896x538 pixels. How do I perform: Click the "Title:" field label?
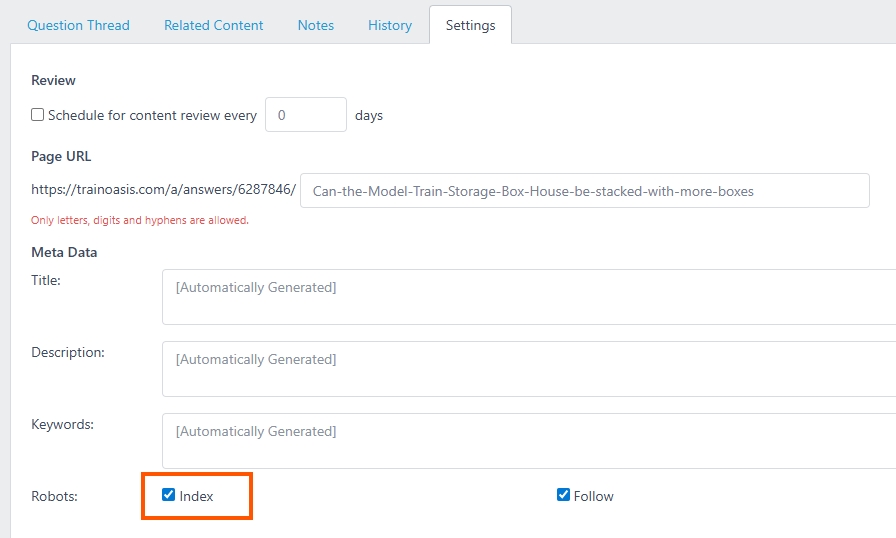pyautogui.click(x=46, y=281)
